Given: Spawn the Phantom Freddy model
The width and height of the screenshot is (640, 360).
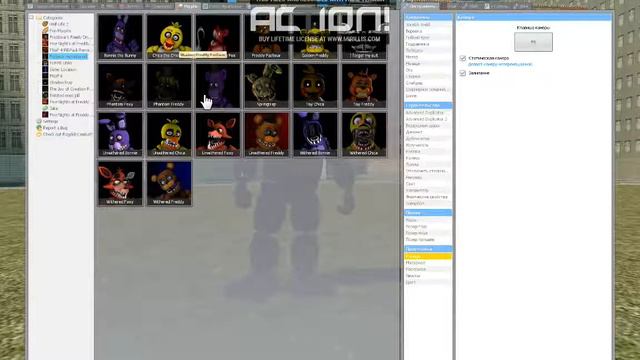Looking at the screenshot, I should click(x=169, y=85).
